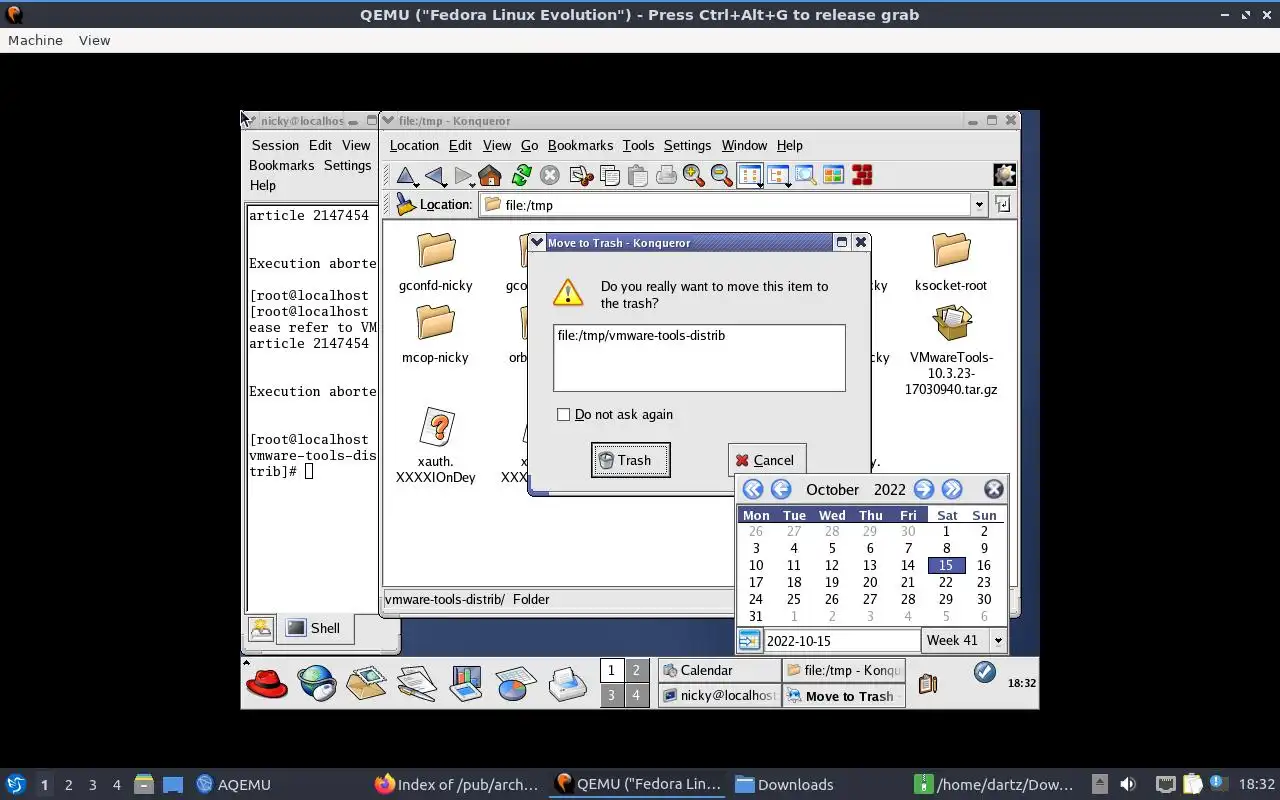Open the Settings menu in Konqueror
1280x800 pixels.
(x=687, y=145)
